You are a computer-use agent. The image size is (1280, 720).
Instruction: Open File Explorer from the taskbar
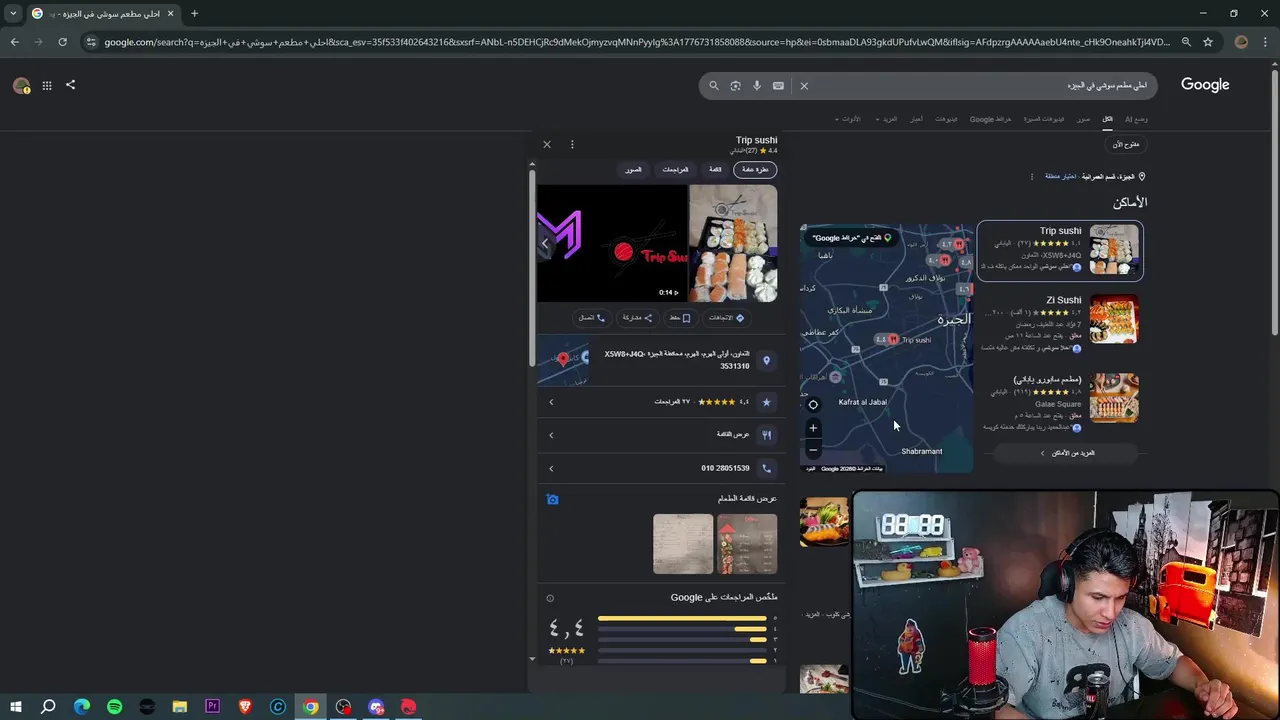click(180, 707)
